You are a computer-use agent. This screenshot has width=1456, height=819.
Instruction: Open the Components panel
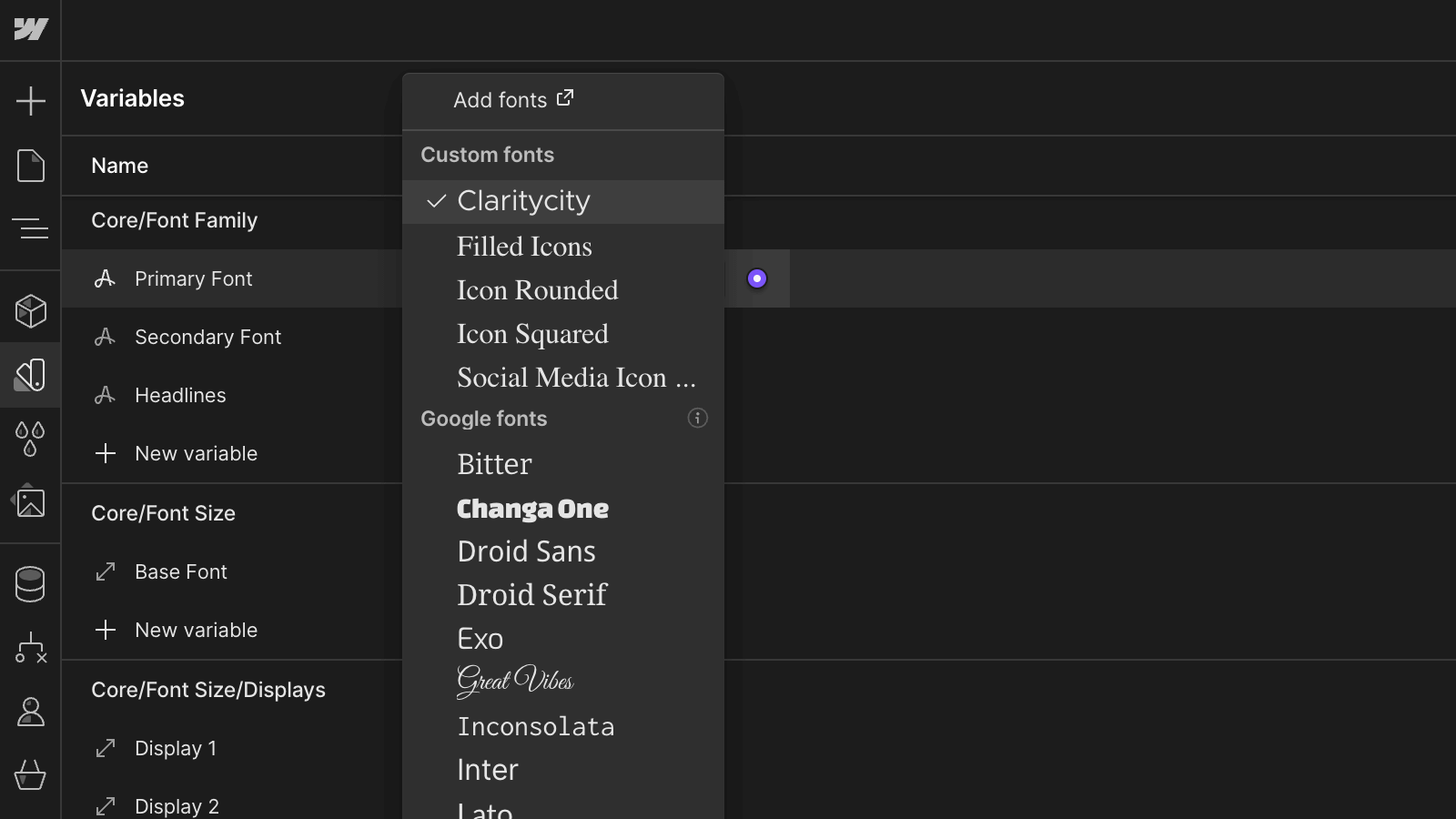click(x=31, y=310)
